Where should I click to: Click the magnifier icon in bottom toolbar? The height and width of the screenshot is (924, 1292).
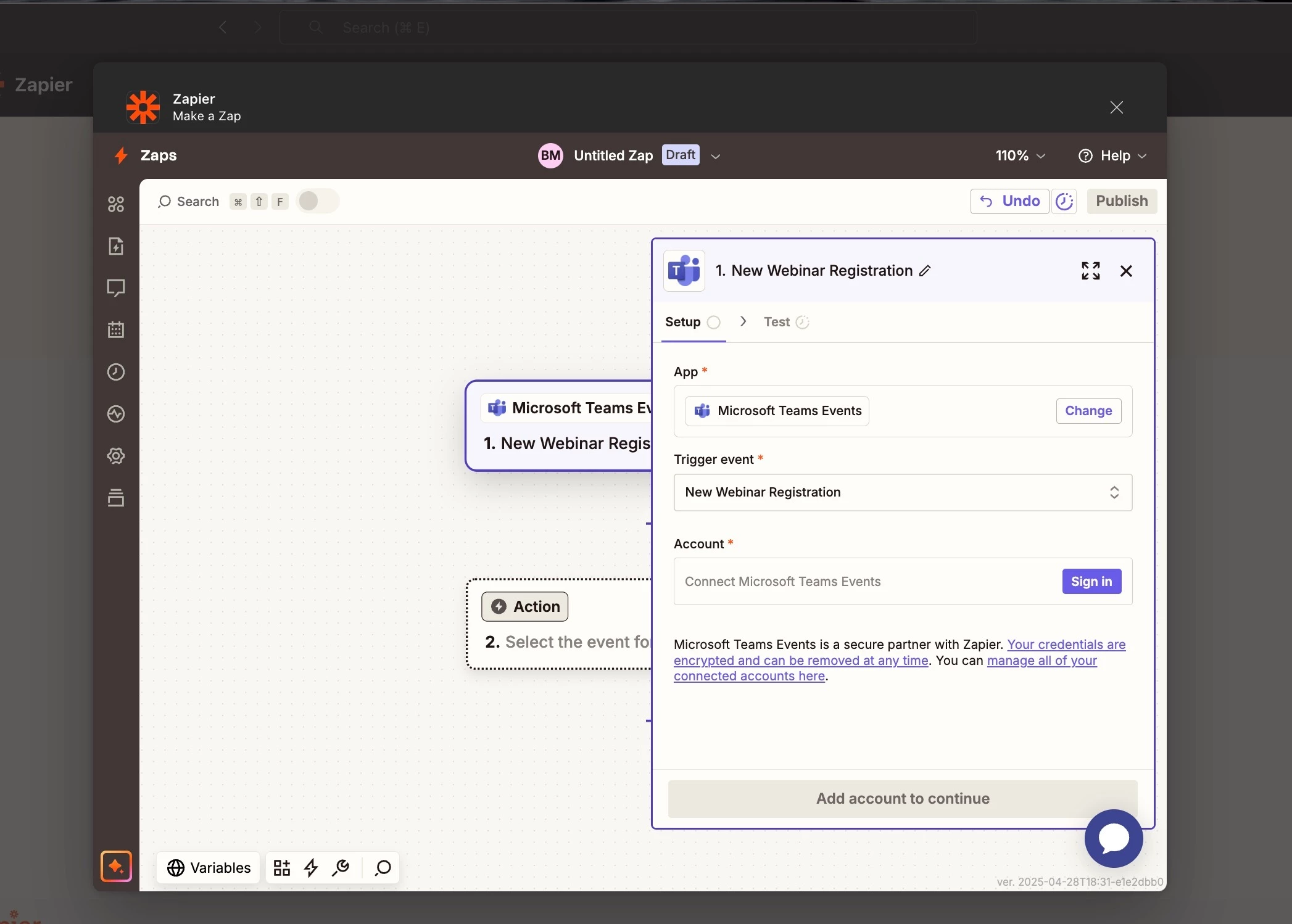(383, 868)
